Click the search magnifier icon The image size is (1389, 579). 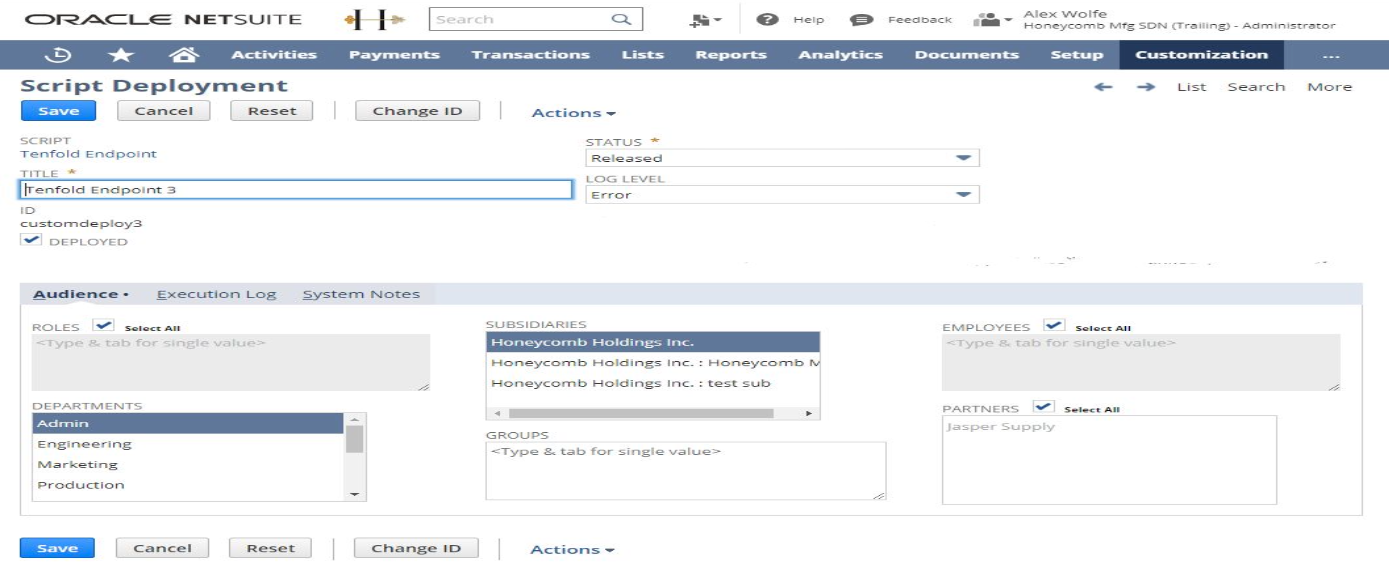(621, 19)
